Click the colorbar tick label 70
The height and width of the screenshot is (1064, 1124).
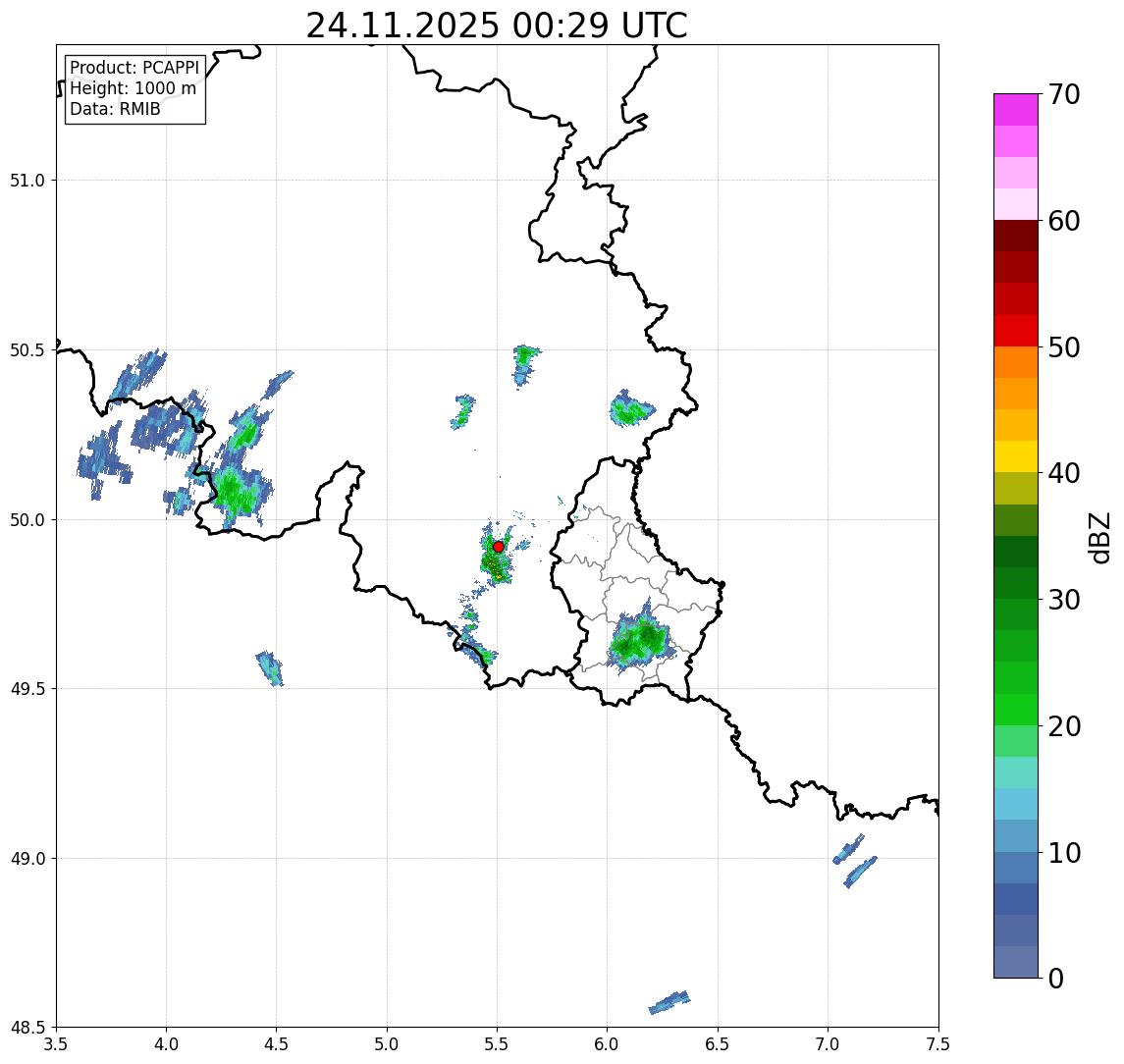[x=1064, y=94]
